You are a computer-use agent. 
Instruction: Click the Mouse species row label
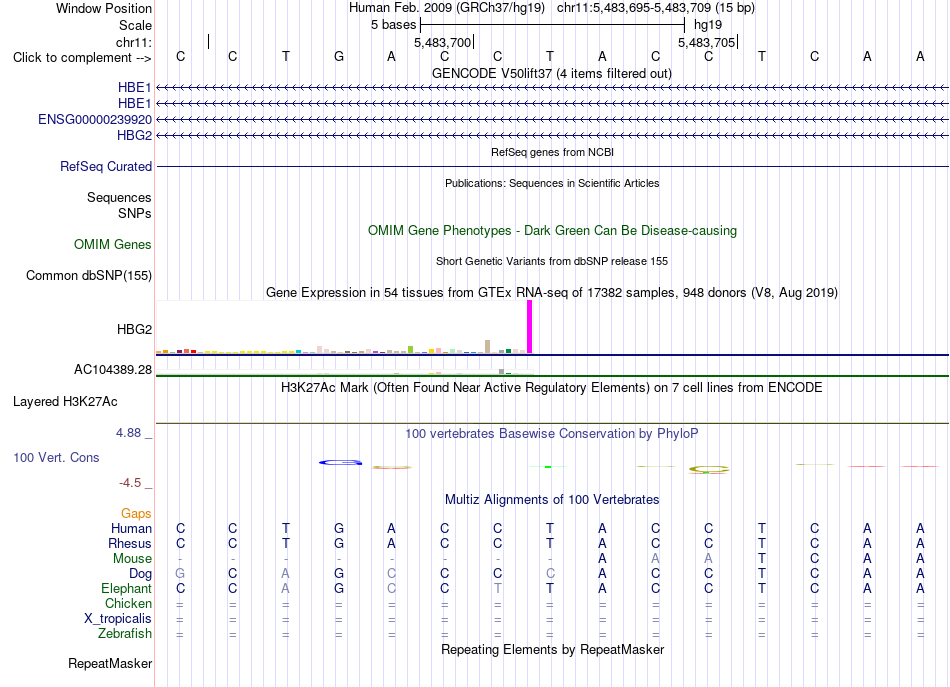click(x=132, y=559)
